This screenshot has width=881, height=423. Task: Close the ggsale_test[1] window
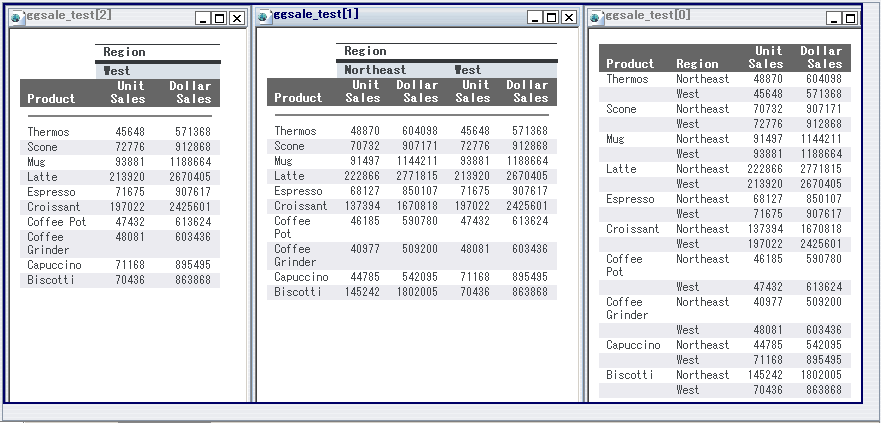pyautogui.click(x=569, y=17)
